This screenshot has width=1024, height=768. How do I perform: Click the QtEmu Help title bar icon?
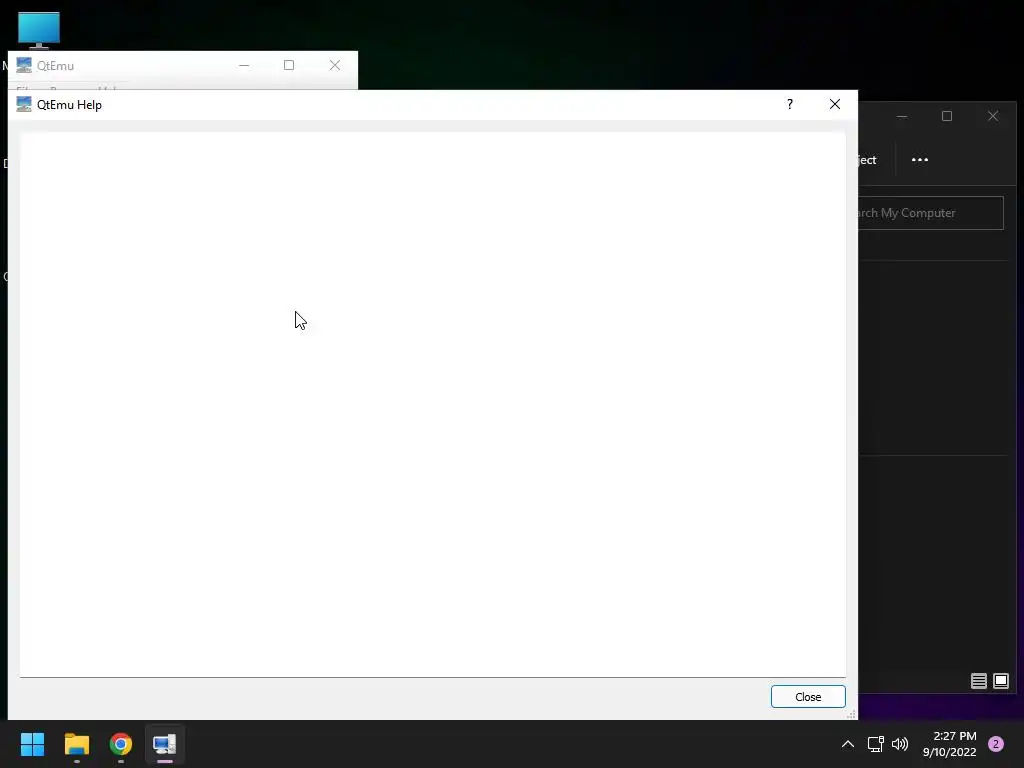point(24,104)
